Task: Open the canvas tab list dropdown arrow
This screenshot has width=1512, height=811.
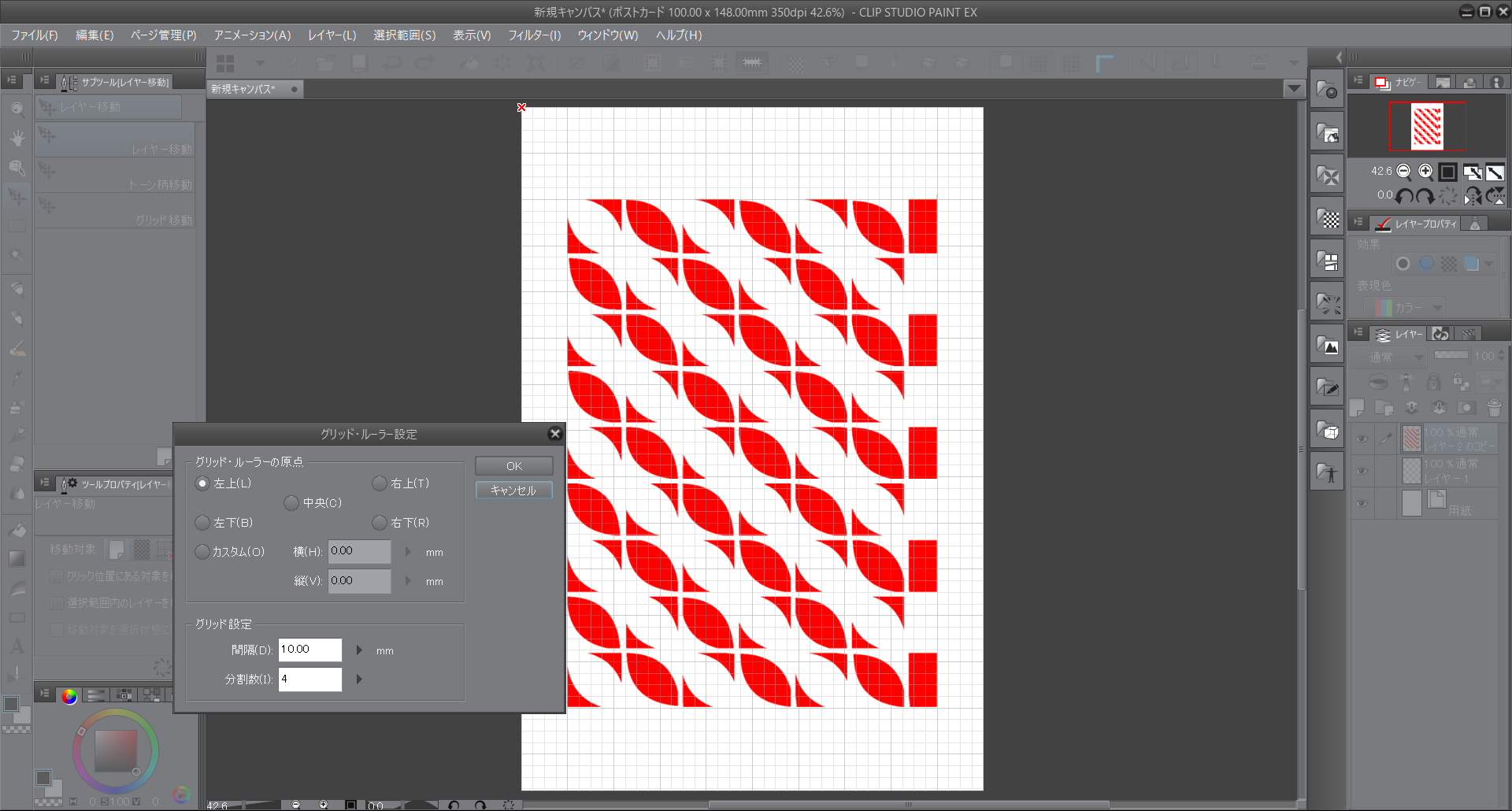Action: pyautogui.click(x=1293, y=89)
